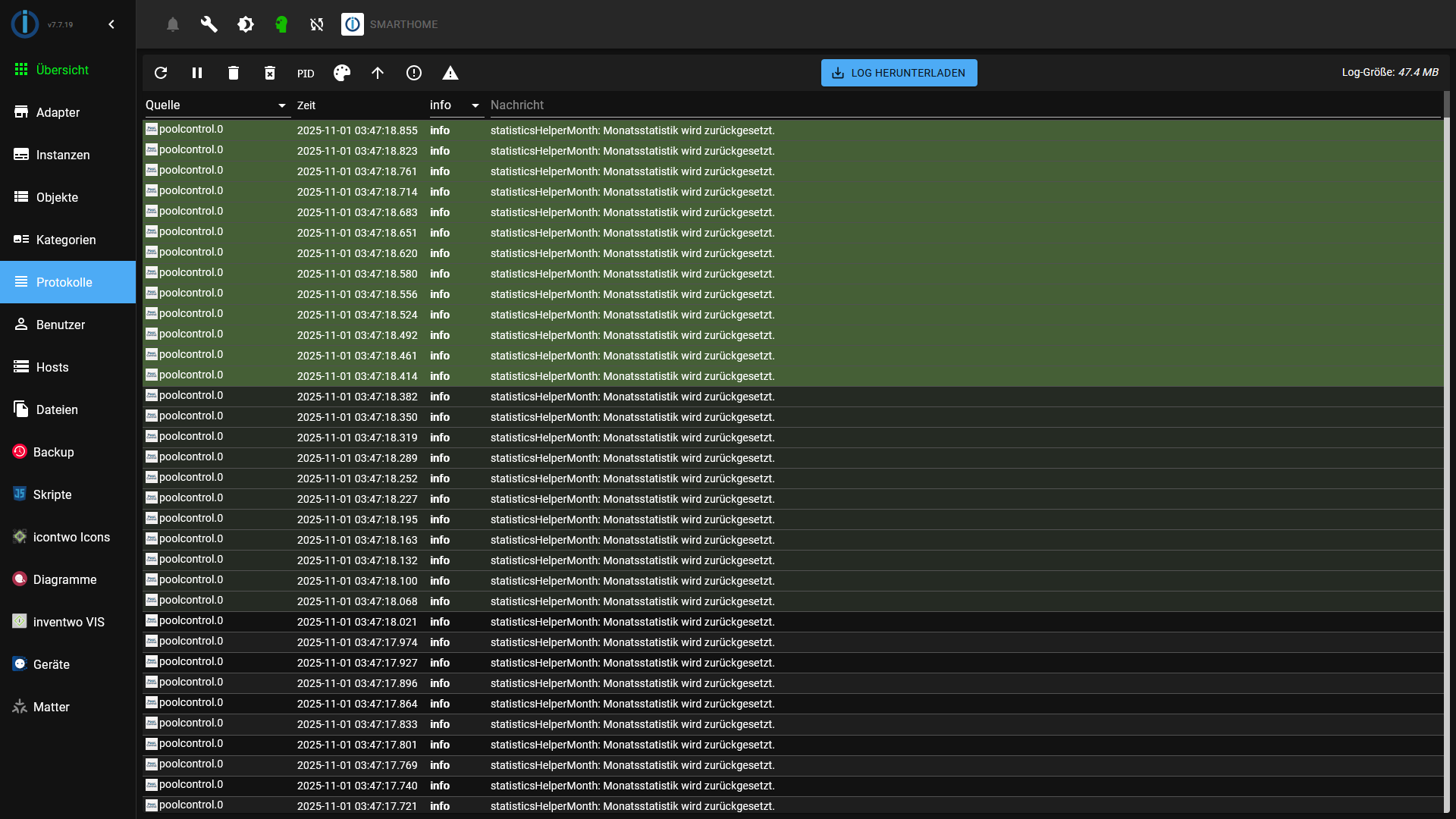1456x819 pixels.
Task: Show error messages via warning triangle icon
Action: click(x=451, y=73)
